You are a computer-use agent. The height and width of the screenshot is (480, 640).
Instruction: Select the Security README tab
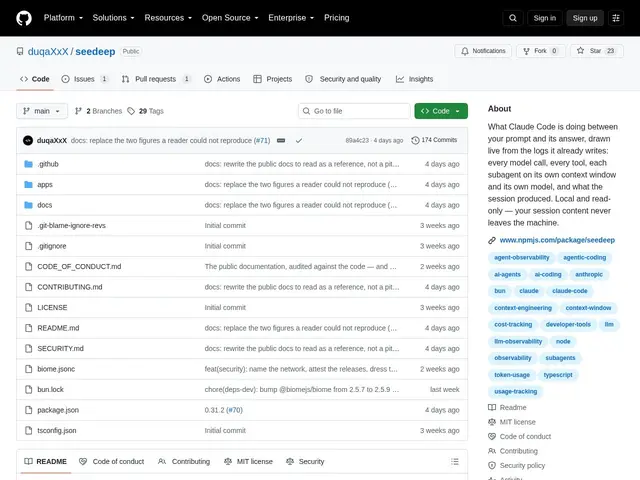click(305, 462)
